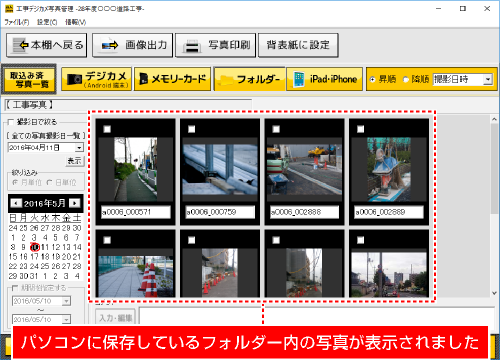Check the box for photo a0006_002889

[361, 129]
